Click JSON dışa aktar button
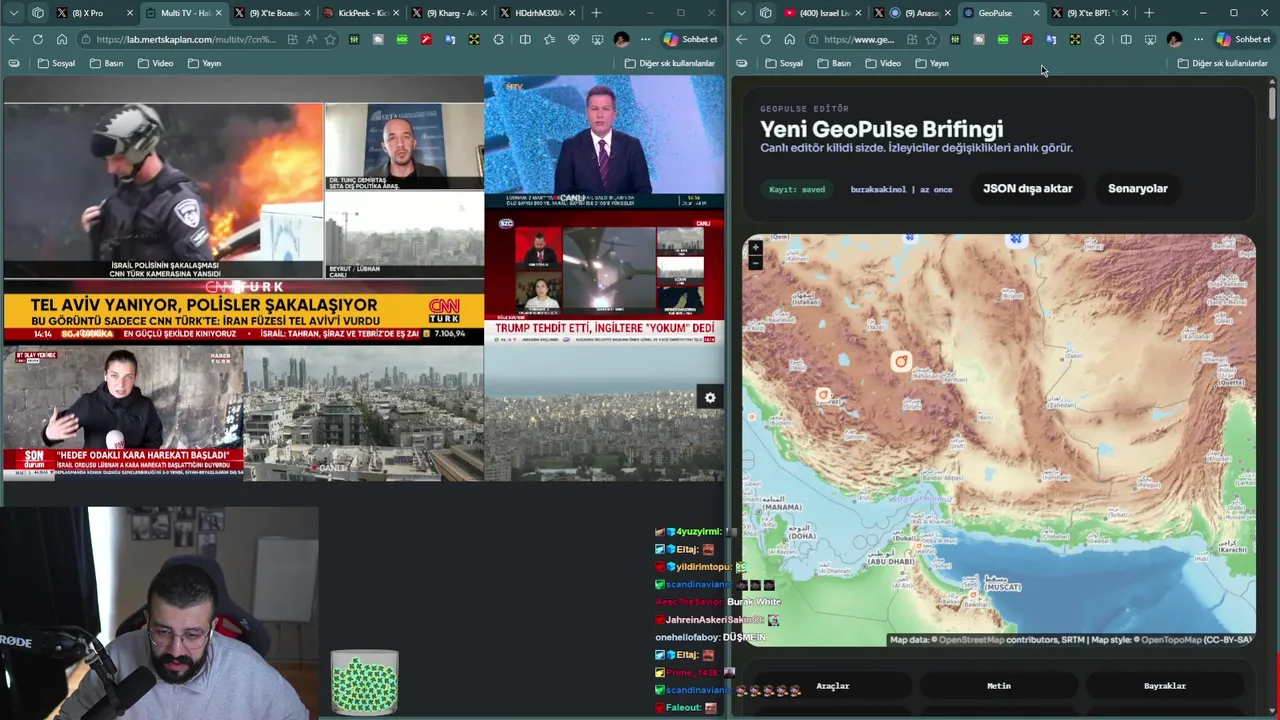 [x=1027, y=188]
